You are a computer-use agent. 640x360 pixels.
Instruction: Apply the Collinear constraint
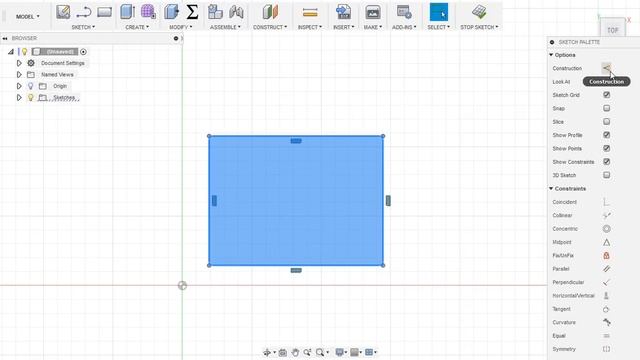607,216
